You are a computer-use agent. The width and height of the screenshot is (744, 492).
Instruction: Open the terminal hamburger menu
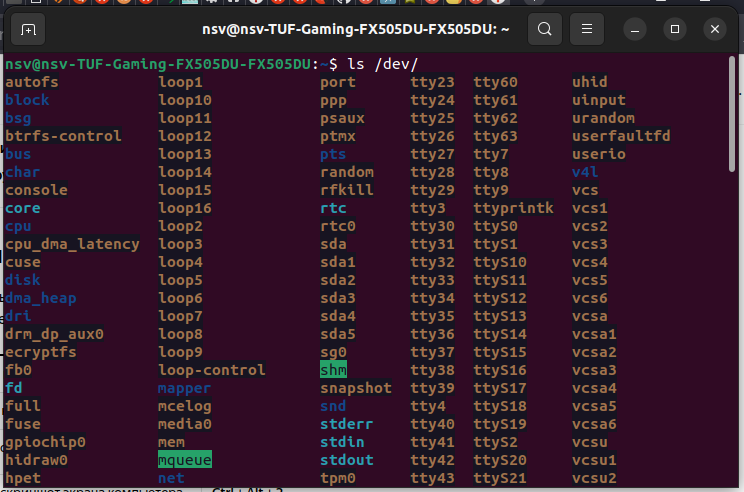(x=587, y=29)
